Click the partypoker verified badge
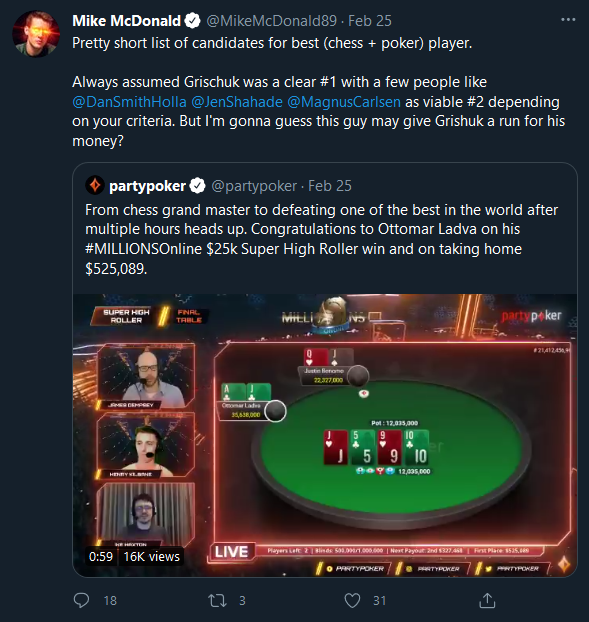 (198, 186)
